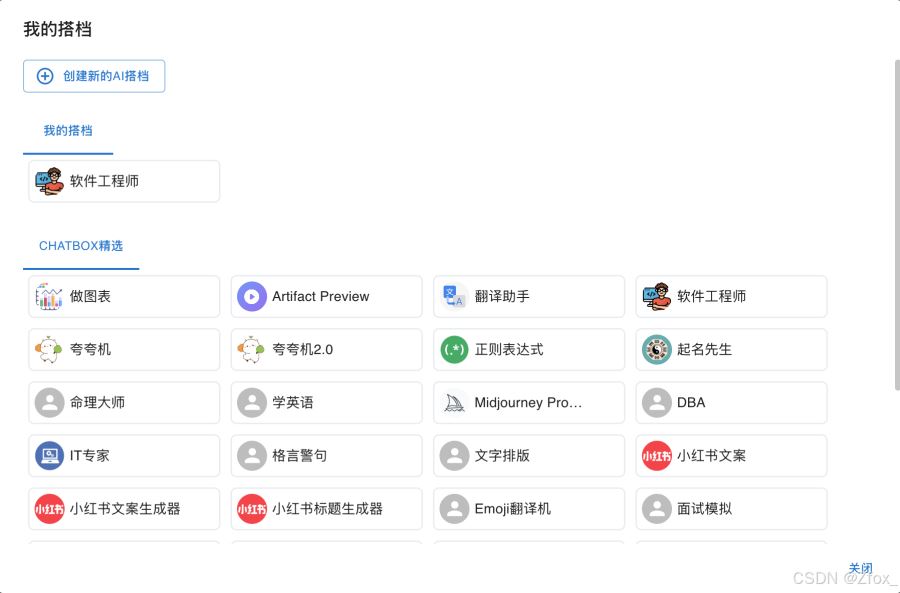This screenshot has width=900, height=593.
Task: Select the 做图表 chart assistant icon
Action: point(49,296)
